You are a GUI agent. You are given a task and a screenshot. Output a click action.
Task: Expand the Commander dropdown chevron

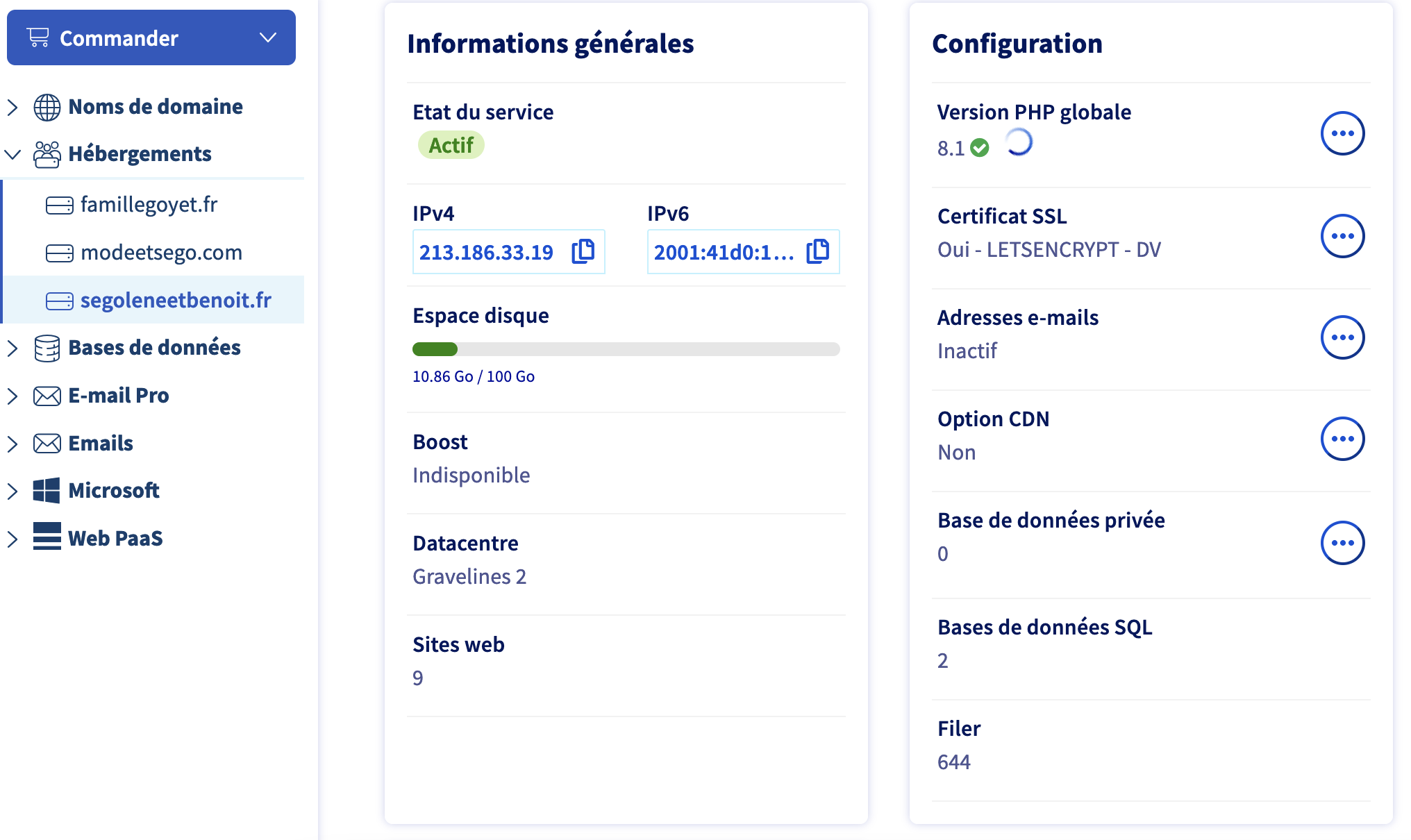pyautogui.click(x=268, y=37)
